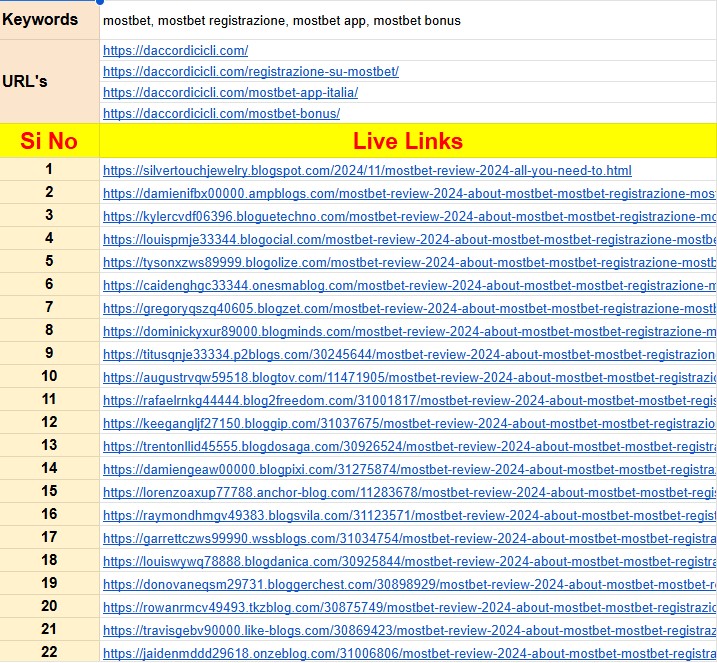Select the cell with serial number 9
Viewport: 717px width, 663px height.
click(x=49, y=353)
